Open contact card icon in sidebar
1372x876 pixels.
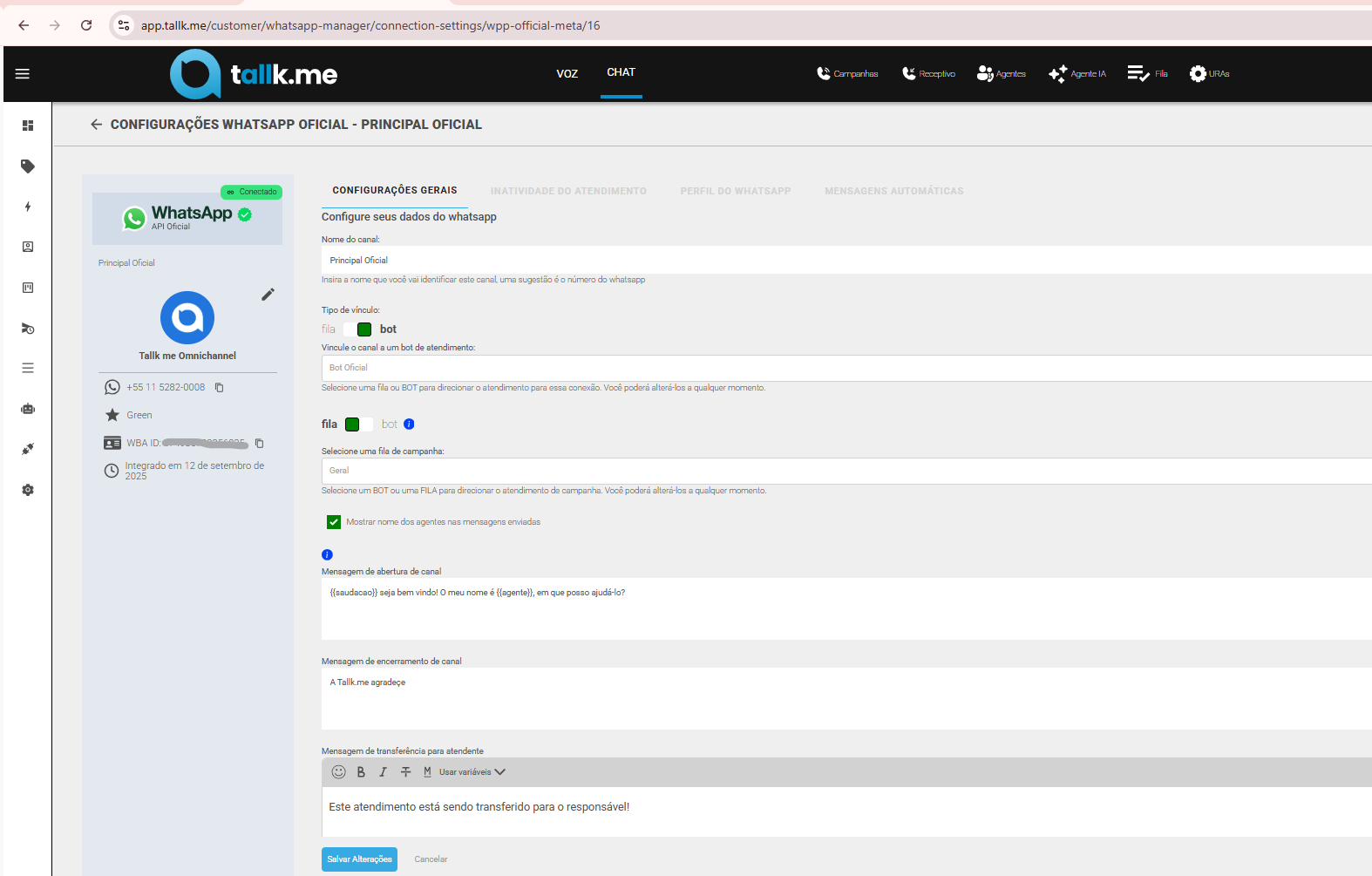(x=28, y=247)
